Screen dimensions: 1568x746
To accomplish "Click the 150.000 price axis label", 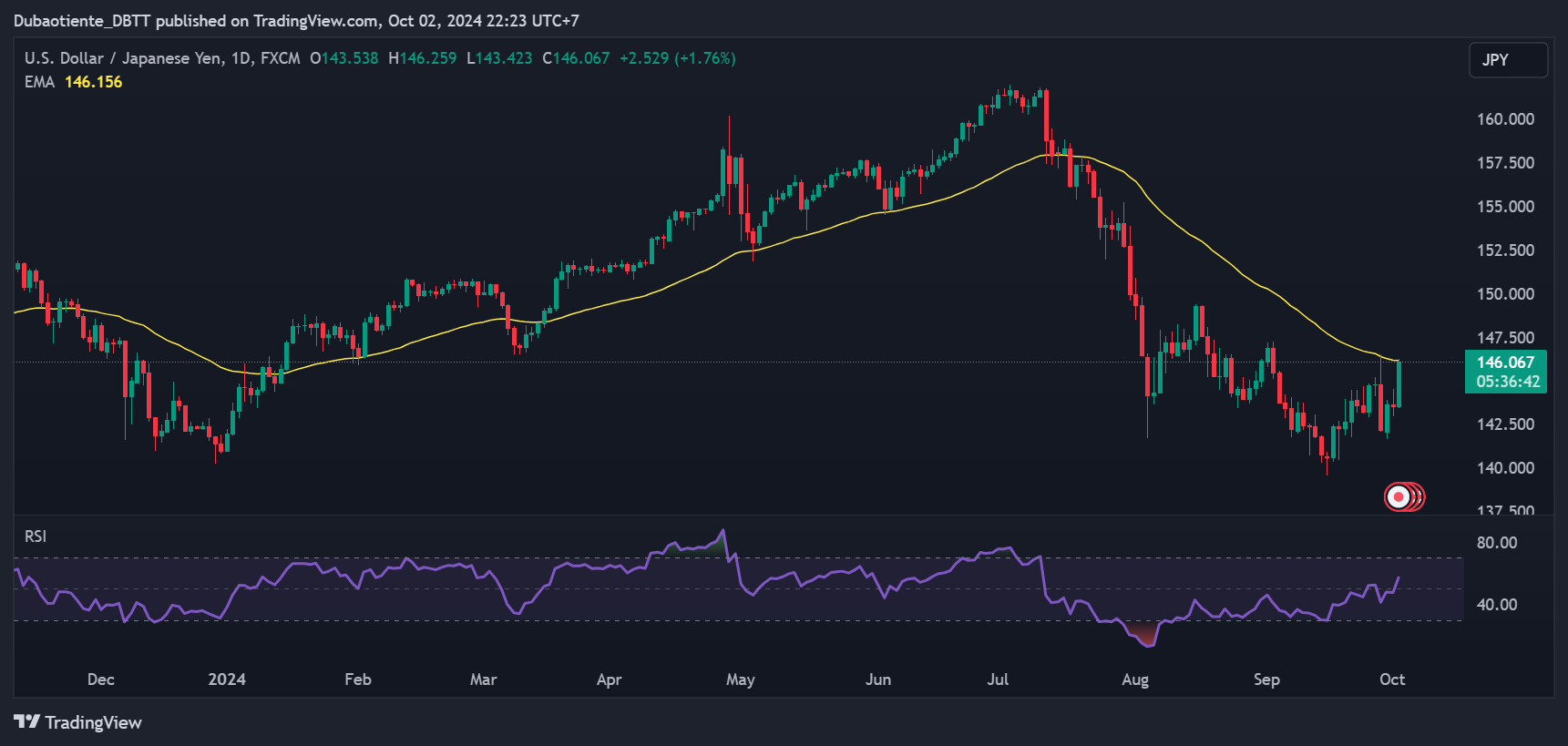I will [1505, 294].
